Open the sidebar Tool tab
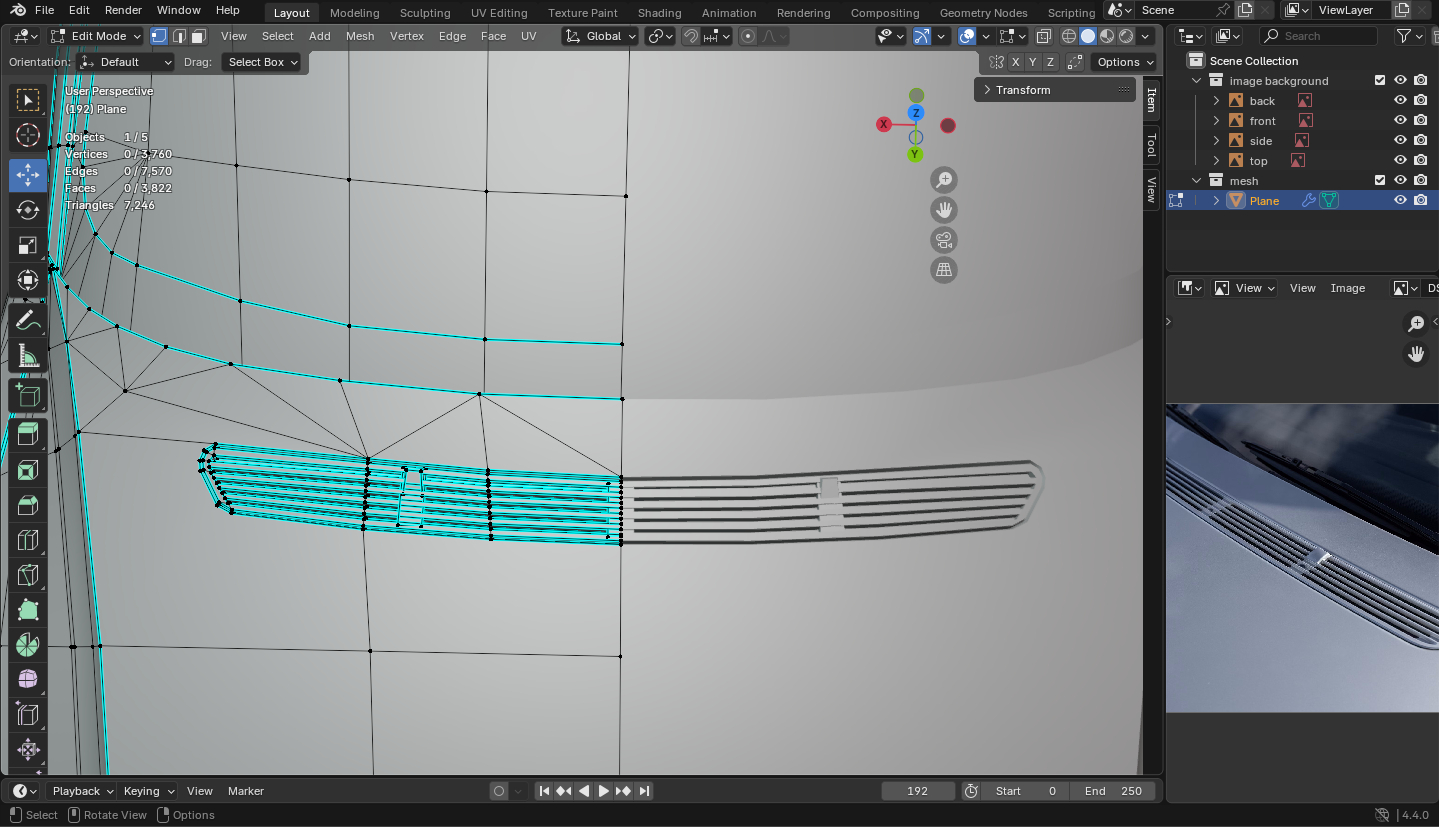 point(1152,145)
